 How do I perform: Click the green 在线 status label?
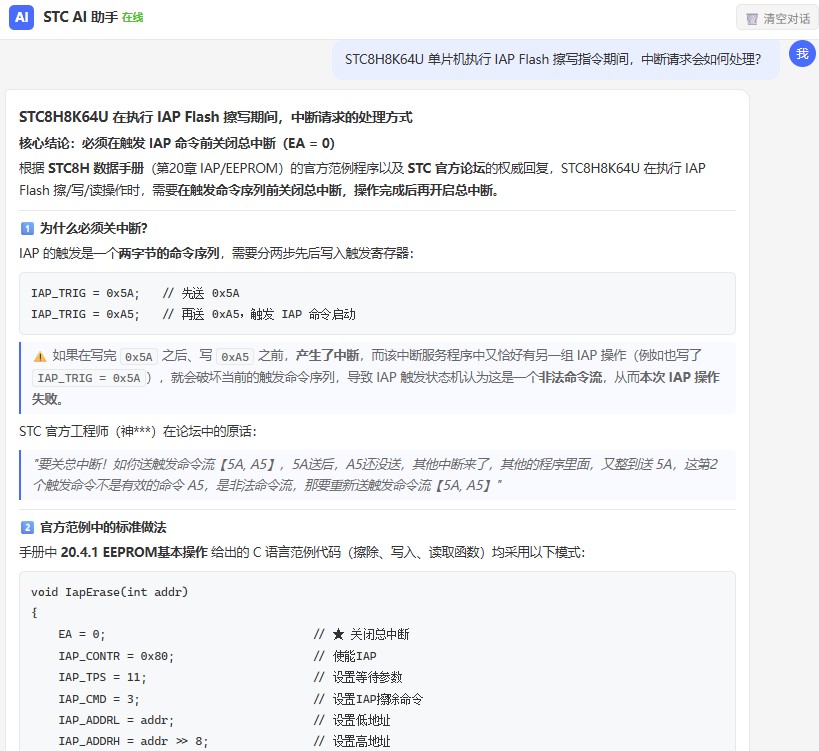tap(133, 18)
